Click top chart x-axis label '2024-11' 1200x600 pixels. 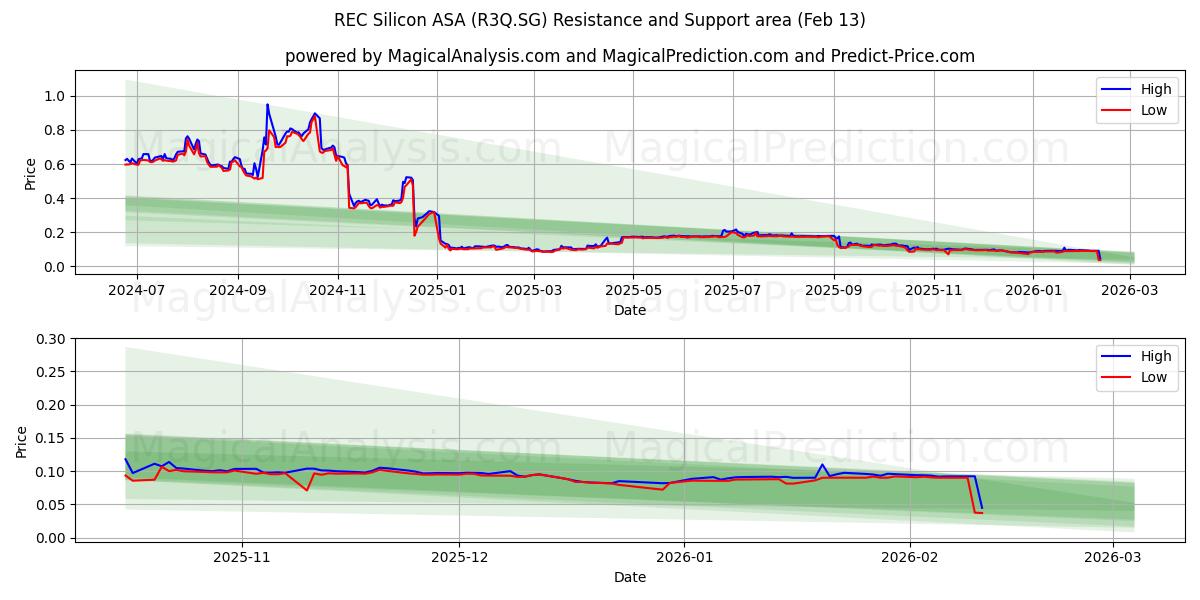tap(338, 290)
